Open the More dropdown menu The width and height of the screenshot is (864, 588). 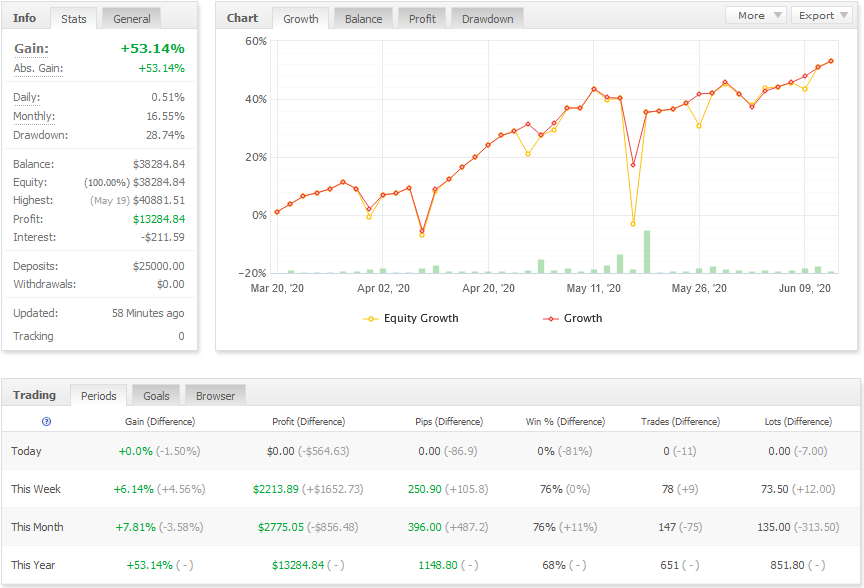pos(758,15)
